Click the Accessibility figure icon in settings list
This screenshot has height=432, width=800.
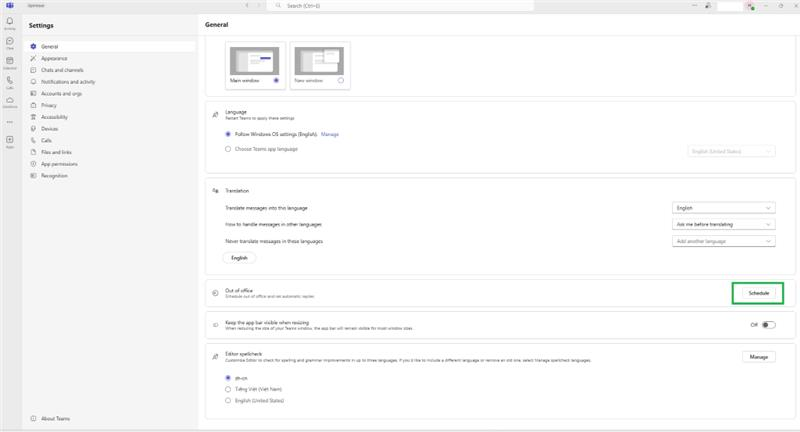tap(33, 117)
